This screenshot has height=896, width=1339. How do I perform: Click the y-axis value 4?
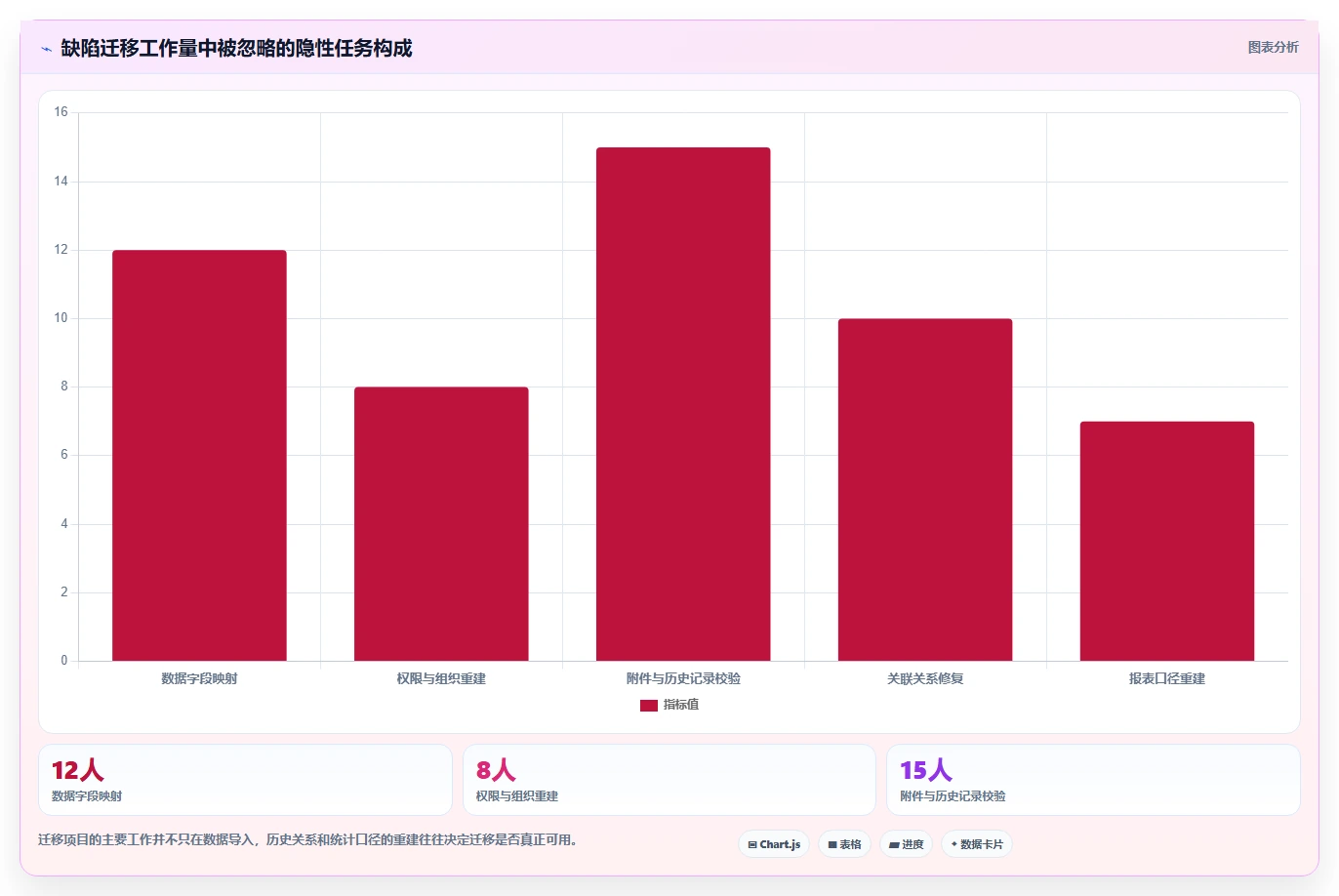pos(64,524)
